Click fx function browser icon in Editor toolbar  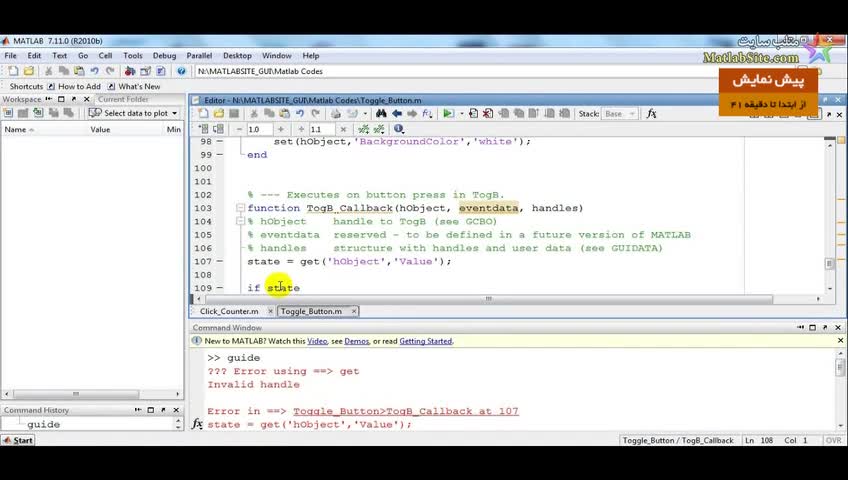652,114
